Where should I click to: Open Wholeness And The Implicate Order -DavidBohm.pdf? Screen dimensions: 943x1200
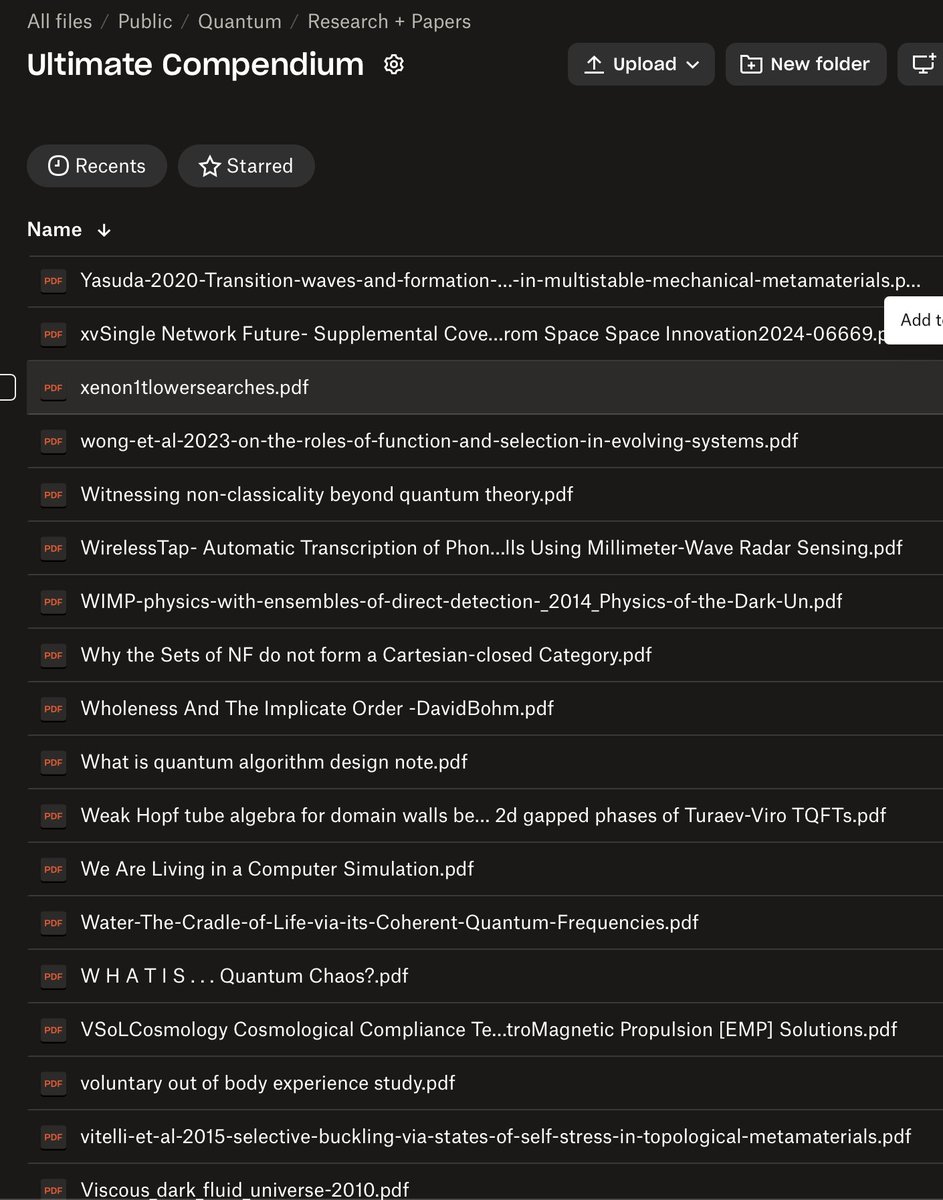pos(317,708)
